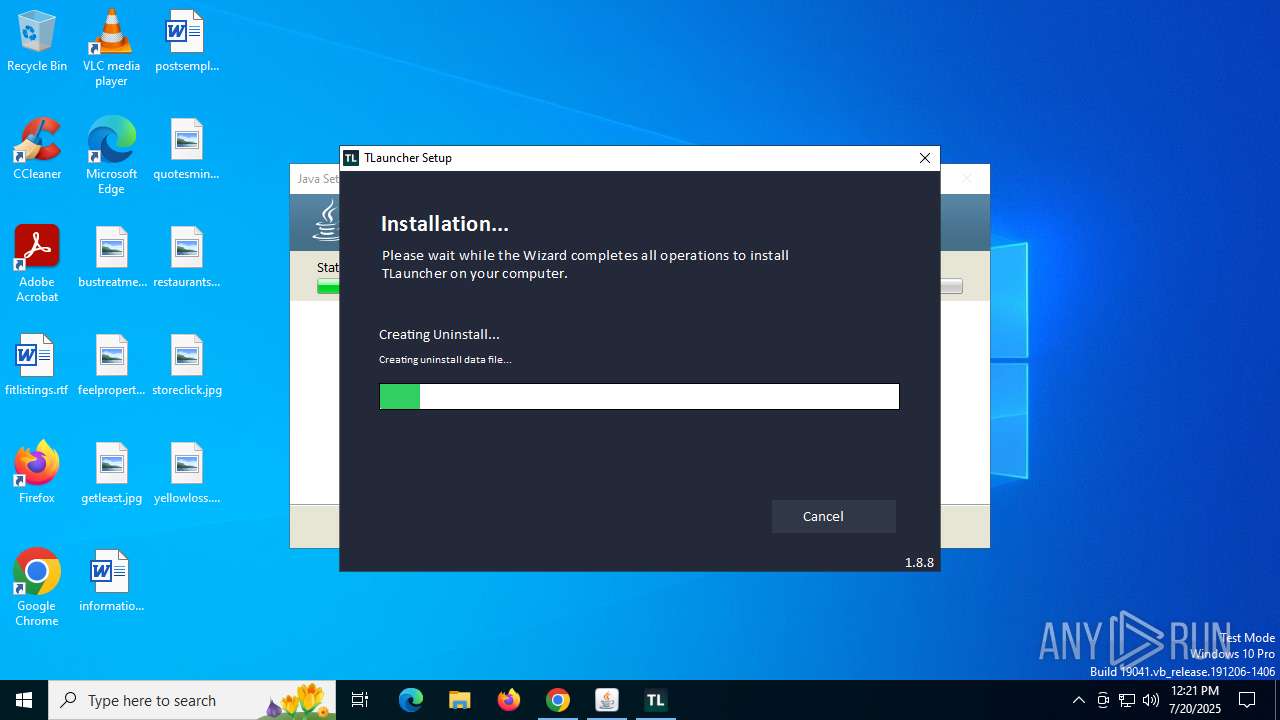Select the bustreatme image file

[112, 257]
